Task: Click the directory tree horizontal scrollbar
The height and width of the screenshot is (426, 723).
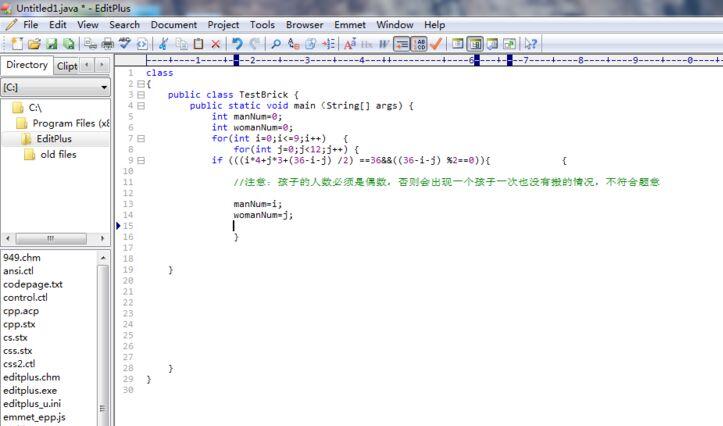Action: tap(55, 238)
